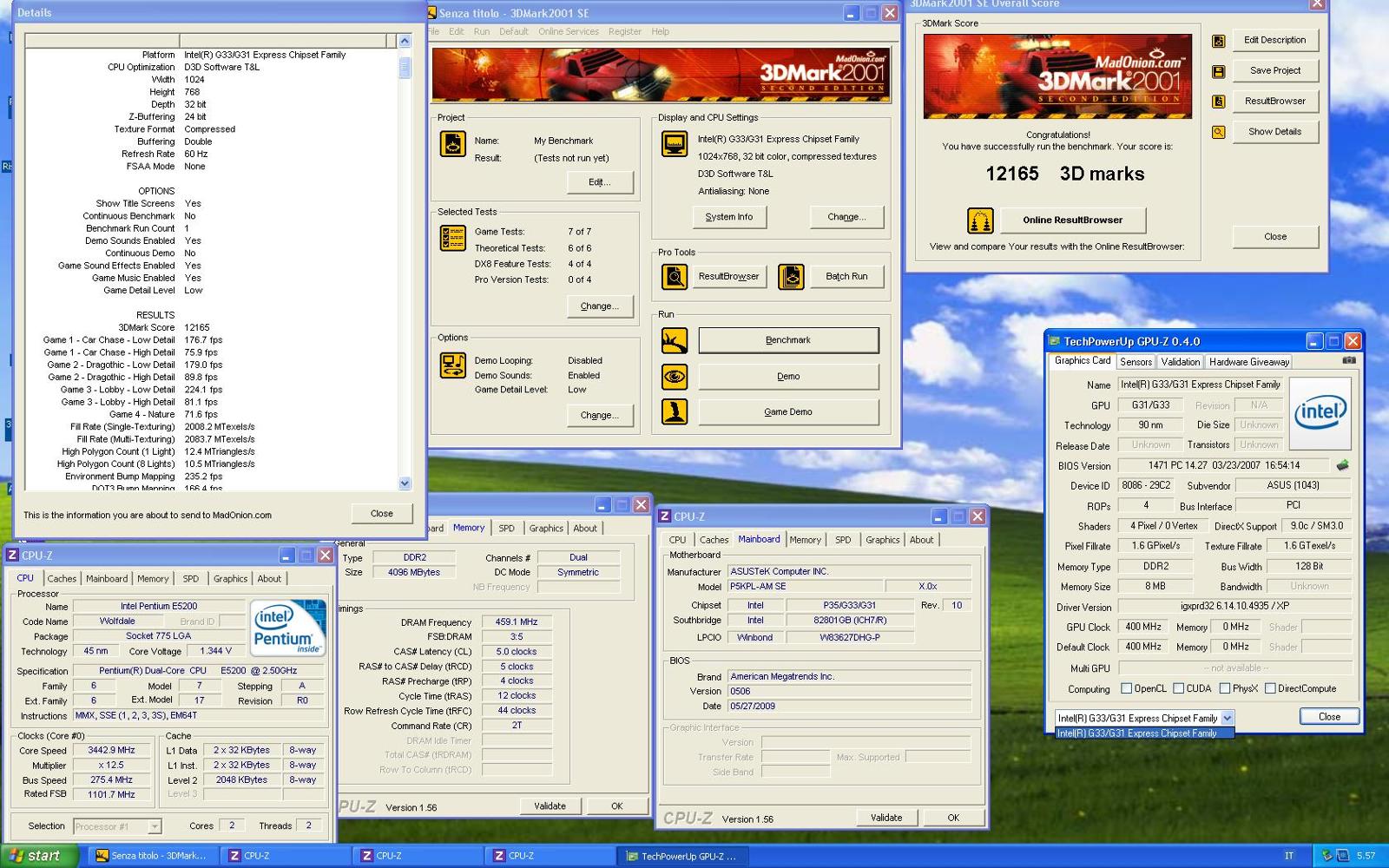This screenshot has height=868, width=1389.
Task: Enable the DirectCompute checkbox in GPU-Z
Action: (1270, 688)
